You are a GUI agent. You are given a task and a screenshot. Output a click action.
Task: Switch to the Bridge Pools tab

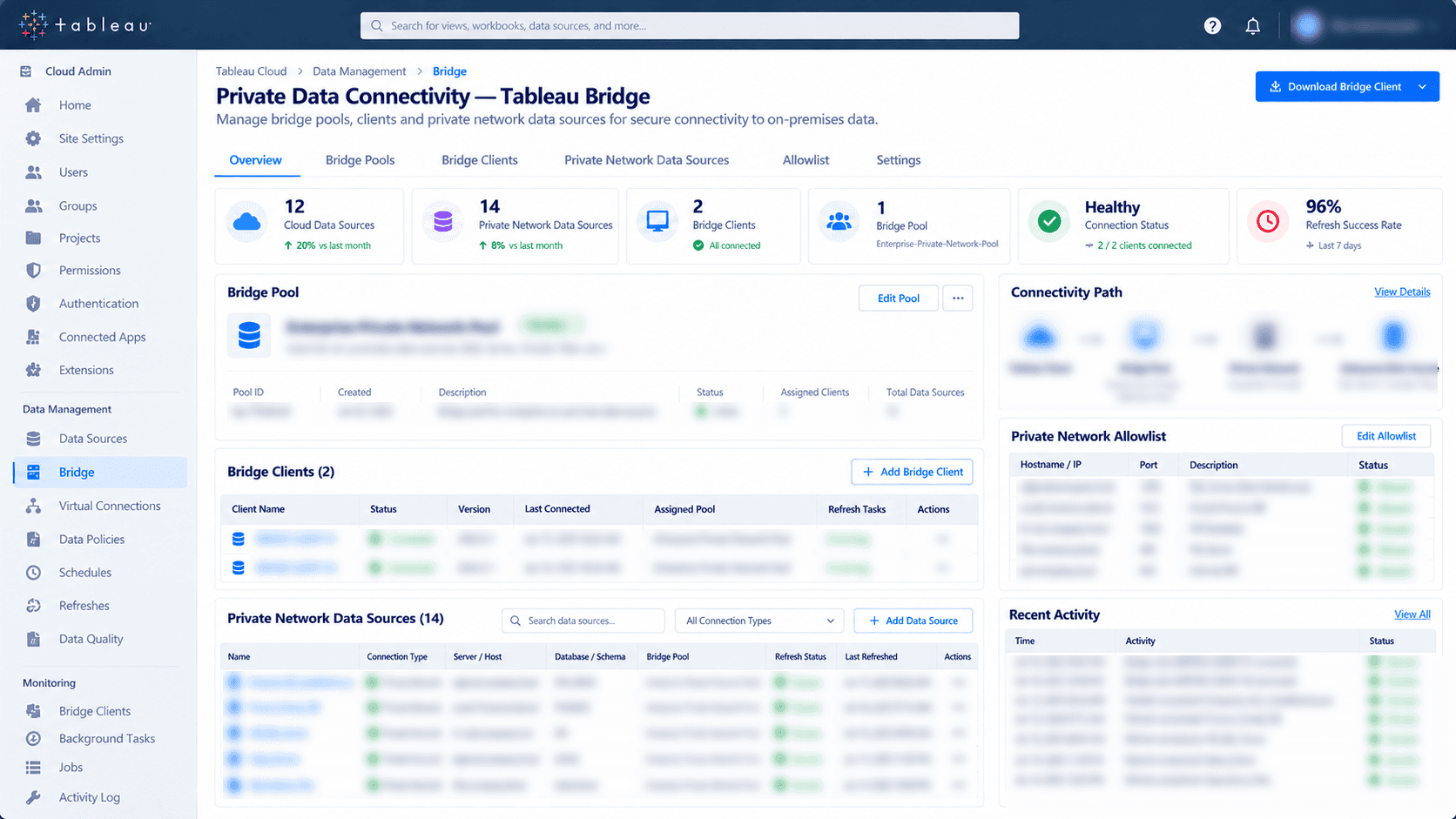coord(360,160)
